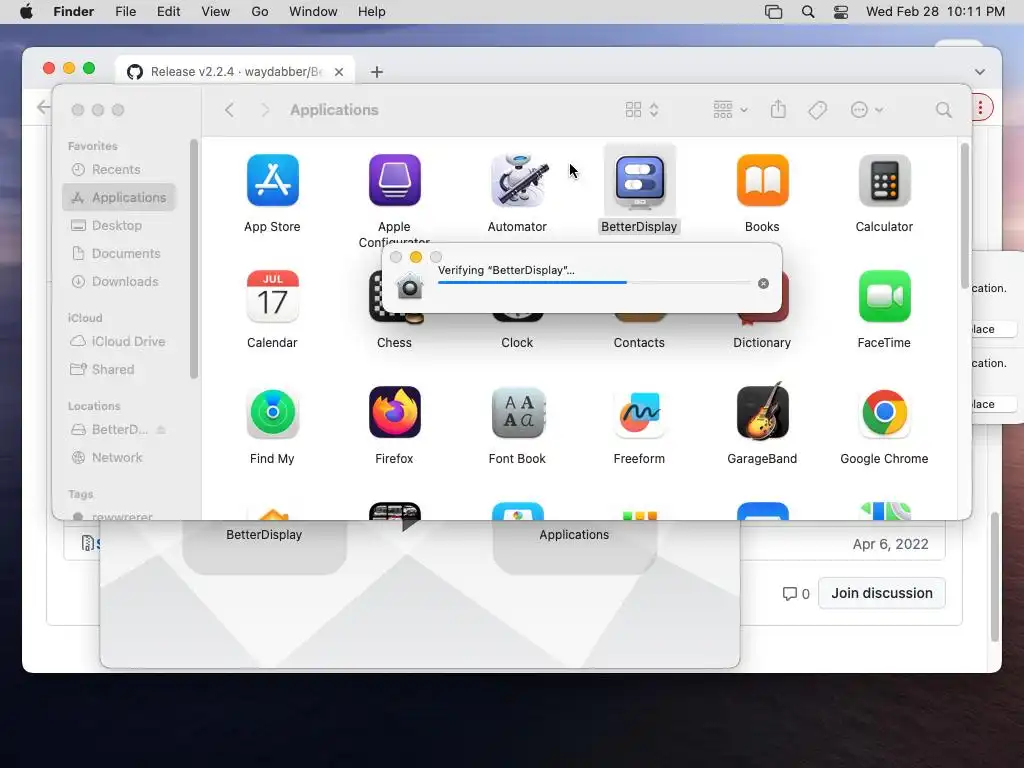Open the File menu
This screenshot has width=1024, height=768.
click(125, 12)
